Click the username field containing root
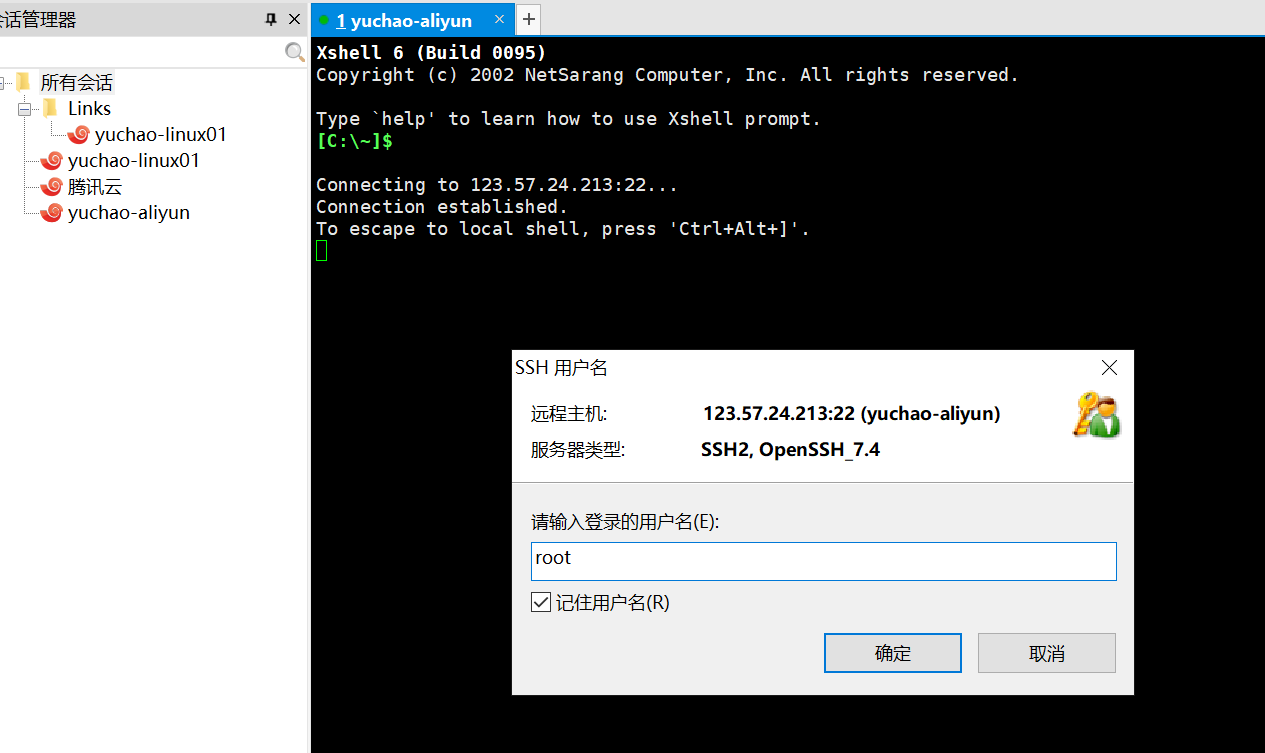The image size is (1265, 753). pyautogui.click(x=823, y=561)
